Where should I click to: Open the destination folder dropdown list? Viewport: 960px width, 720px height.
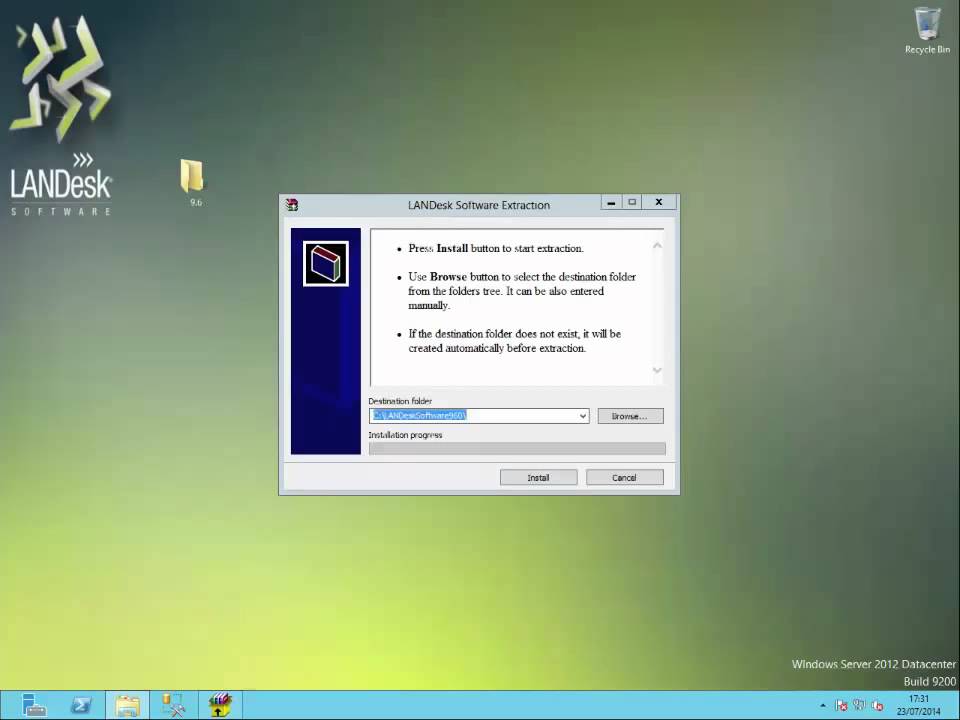pyautogui.click(x=581, y=416)
